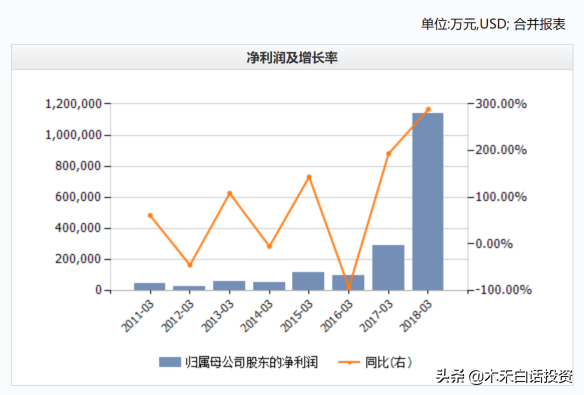The height and width of the screenshot is (395, 584).
Task: Click the 2015-03 growth rate line point
Action: (x=309, y=177)
